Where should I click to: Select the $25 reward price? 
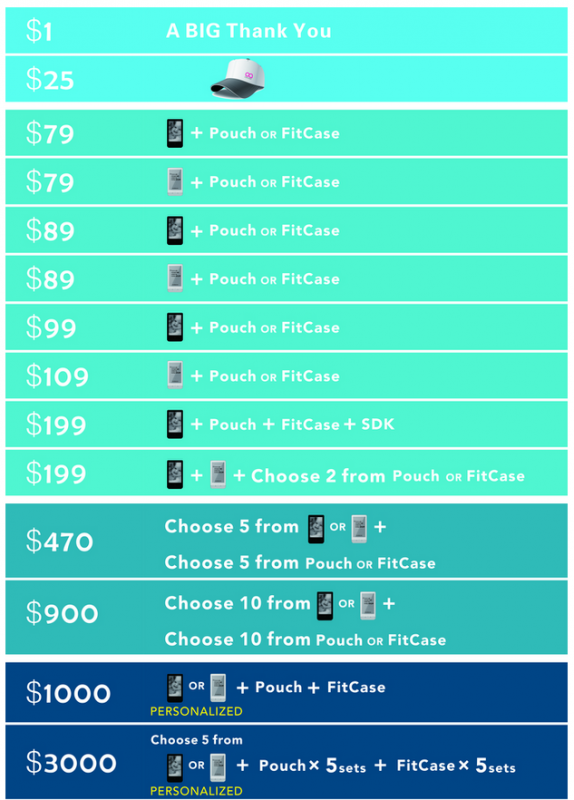tap(50, 80)
